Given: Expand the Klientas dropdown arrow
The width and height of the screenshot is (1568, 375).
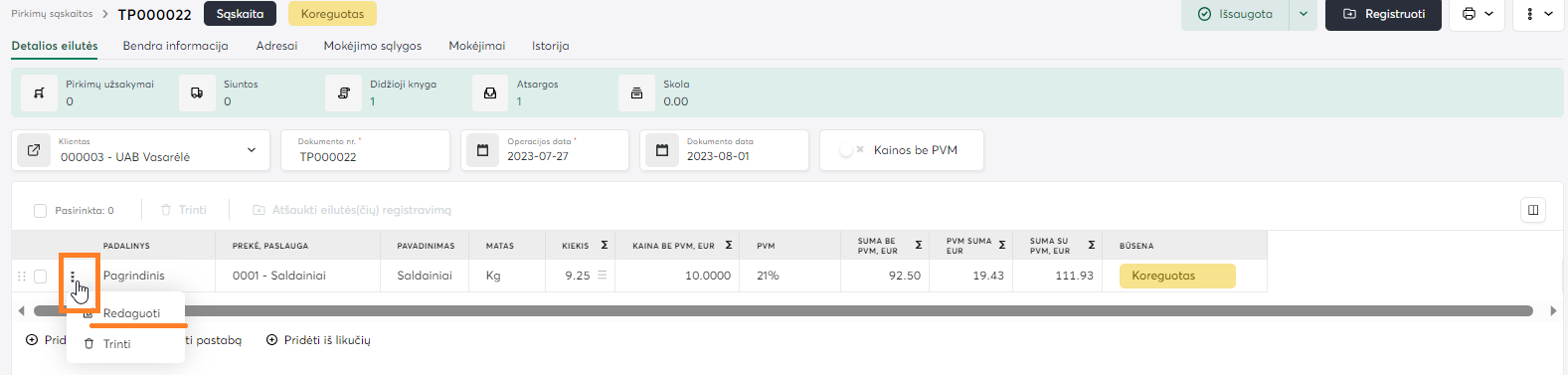Looking at the screenshot, I should pos(252,150).
